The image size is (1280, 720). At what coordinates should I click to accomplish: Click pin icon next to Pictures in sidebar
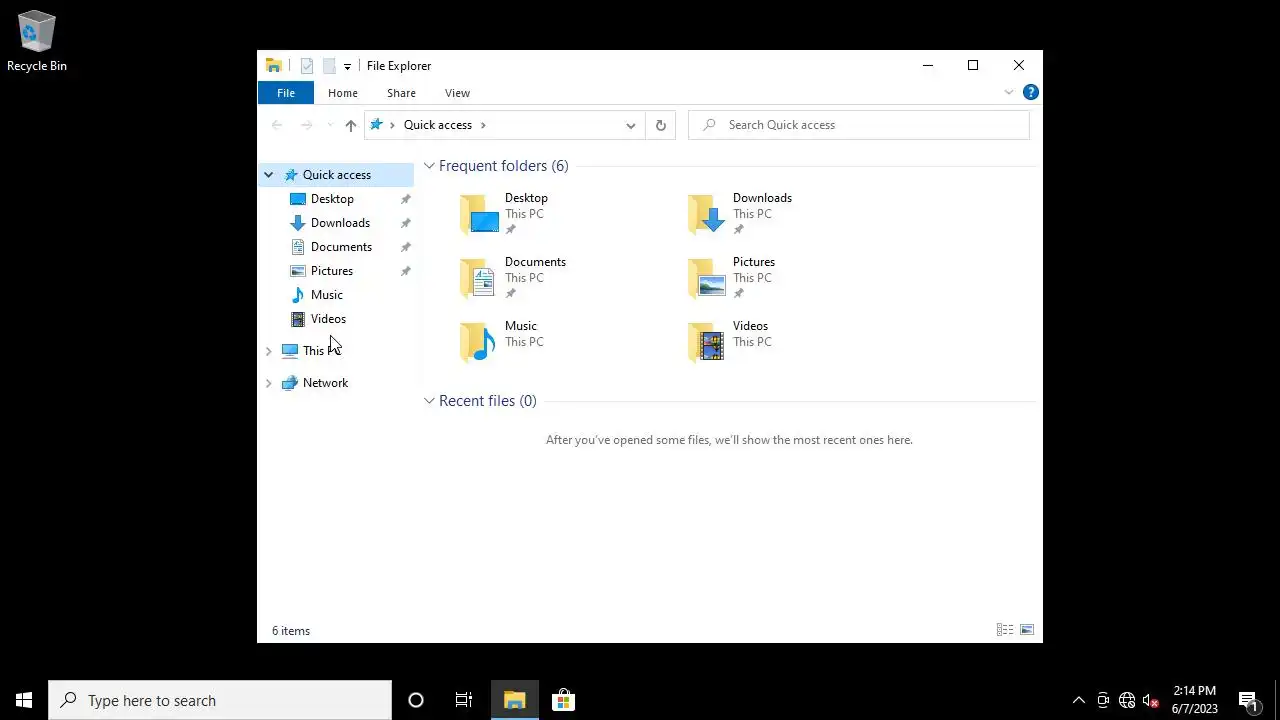click(x=405, y=271)
